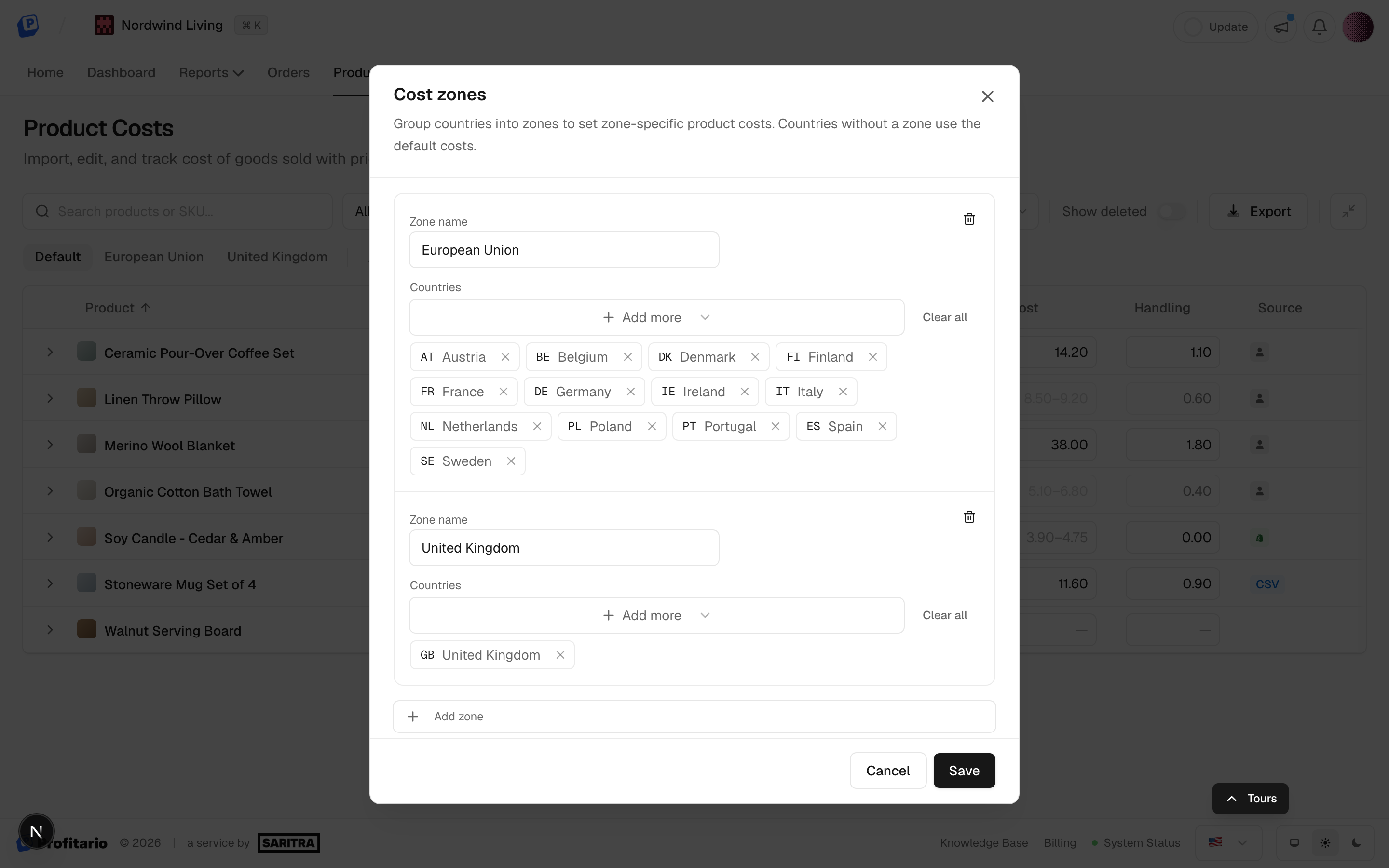This screenshot has width=1389, height=868.
Task: Save the cost zones
Action: [964, 771]
